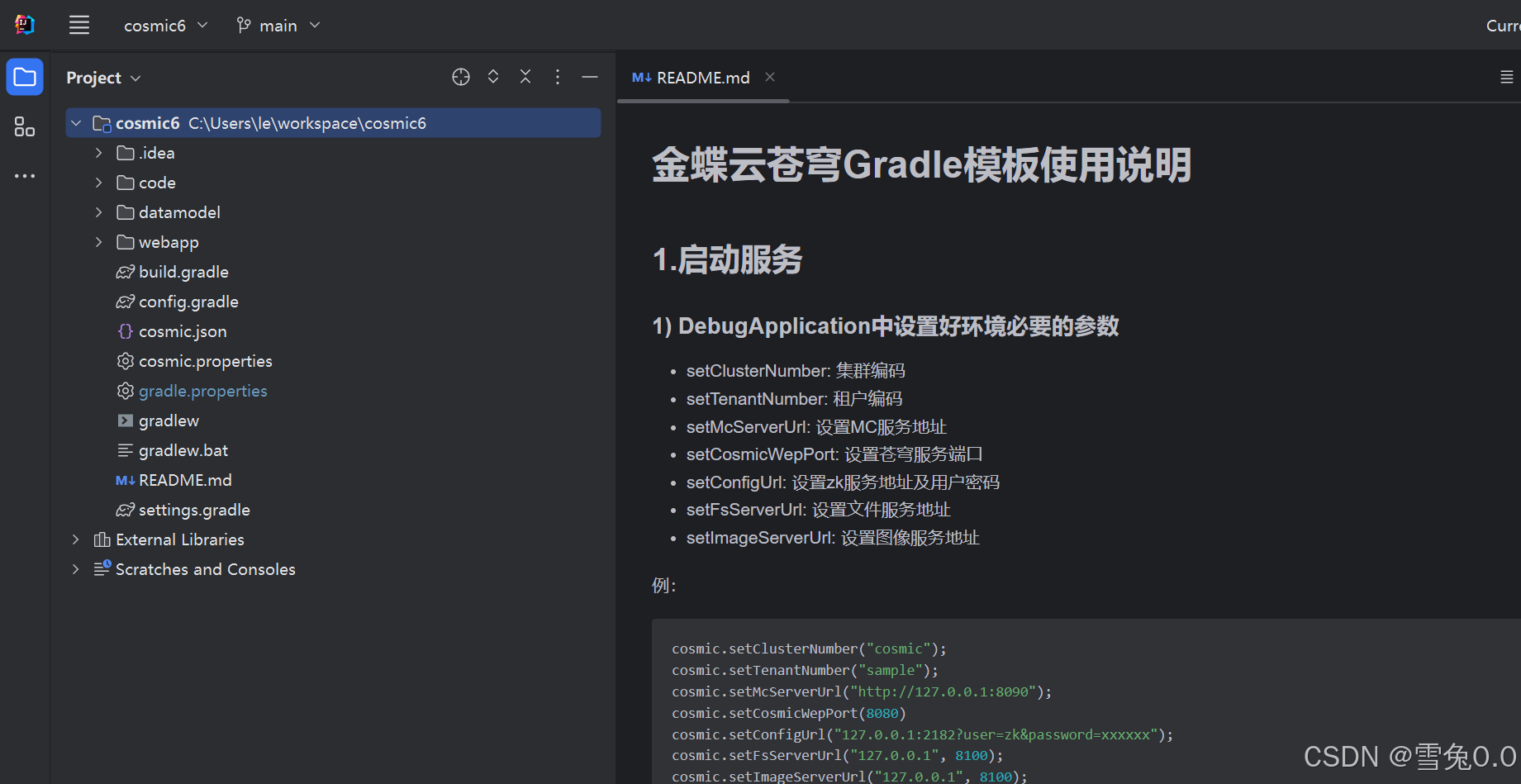This screenshot has width=1521, height=784.
Task: Click the "setConfigUrl" bullet line
Action: point(843,482)
